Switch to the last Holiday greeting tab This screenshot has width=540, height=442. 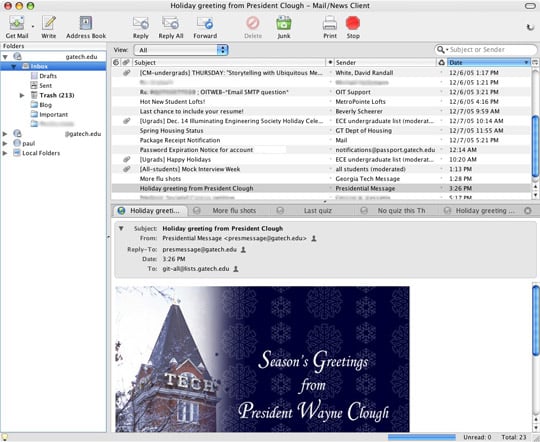[480, 210]
